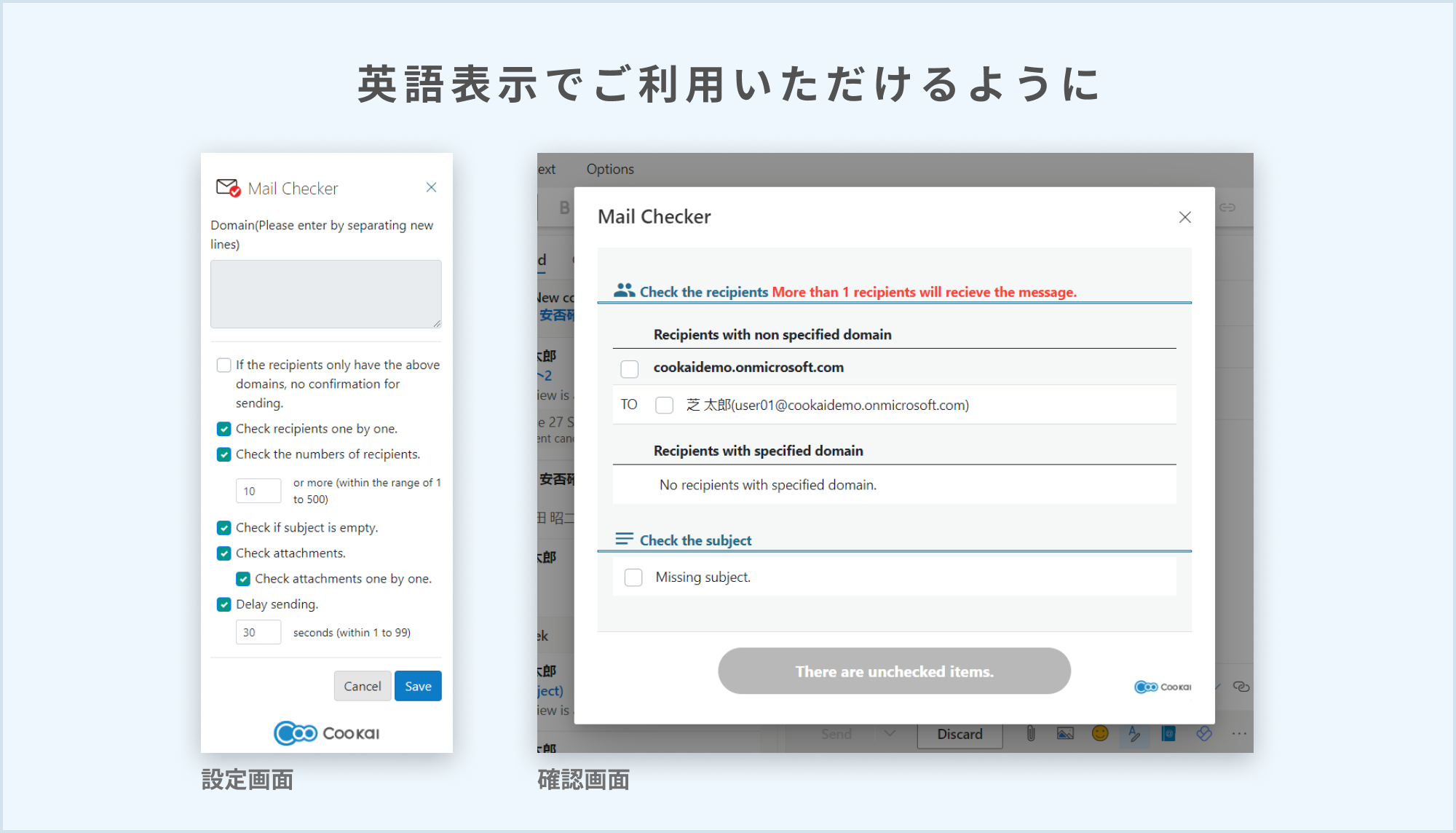Uncheck 'Check if subject is empty.'

(x=223, y=528)
